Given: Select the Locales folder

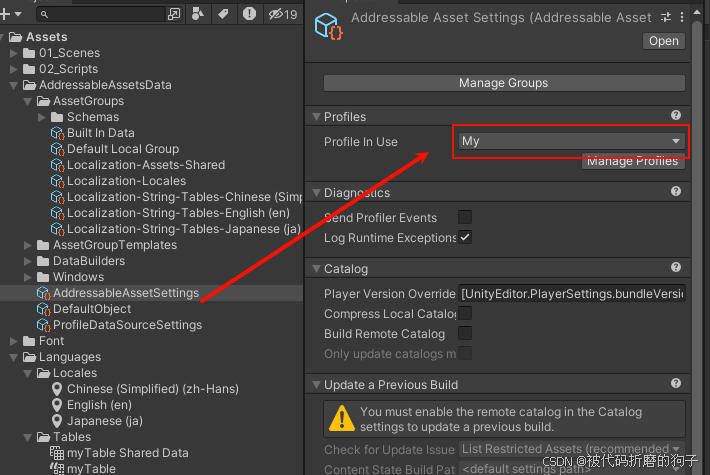Looking at the screenshot, I should click(67, 373).
